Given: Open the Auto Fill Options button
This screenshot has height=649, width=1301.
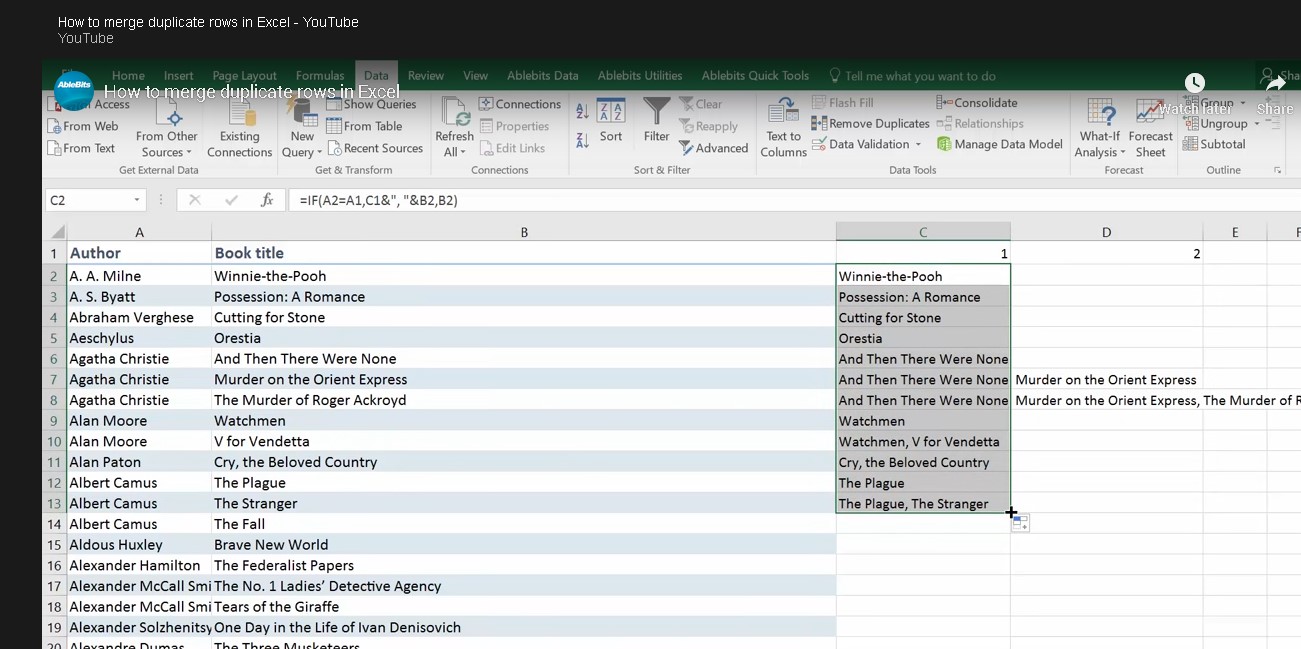Looking at the screenshot, I should tap(1021, 524).
